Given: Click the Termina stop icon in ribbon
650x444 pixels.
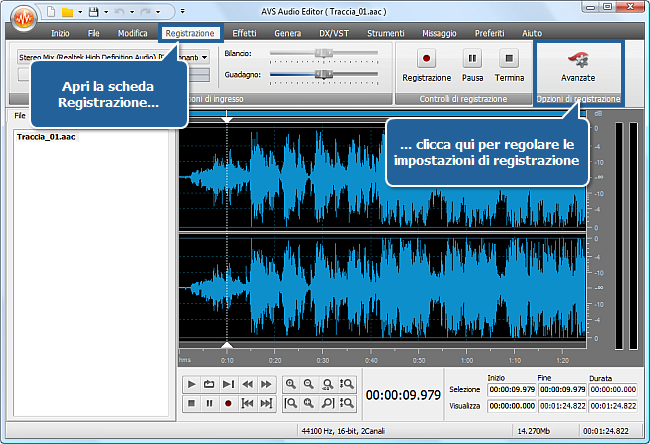Looking at the screenshot, I should pyautogui.click(x=509, y=59).
